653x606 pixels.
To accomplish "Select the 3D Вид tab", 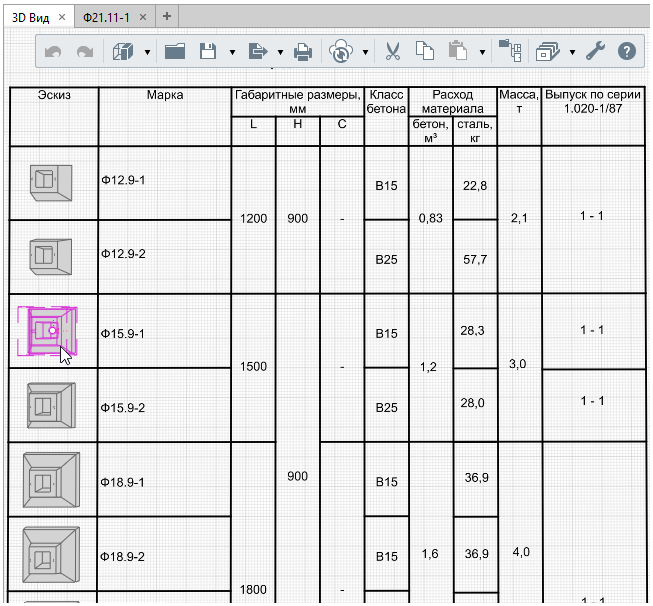I will [x=31, y=17].
